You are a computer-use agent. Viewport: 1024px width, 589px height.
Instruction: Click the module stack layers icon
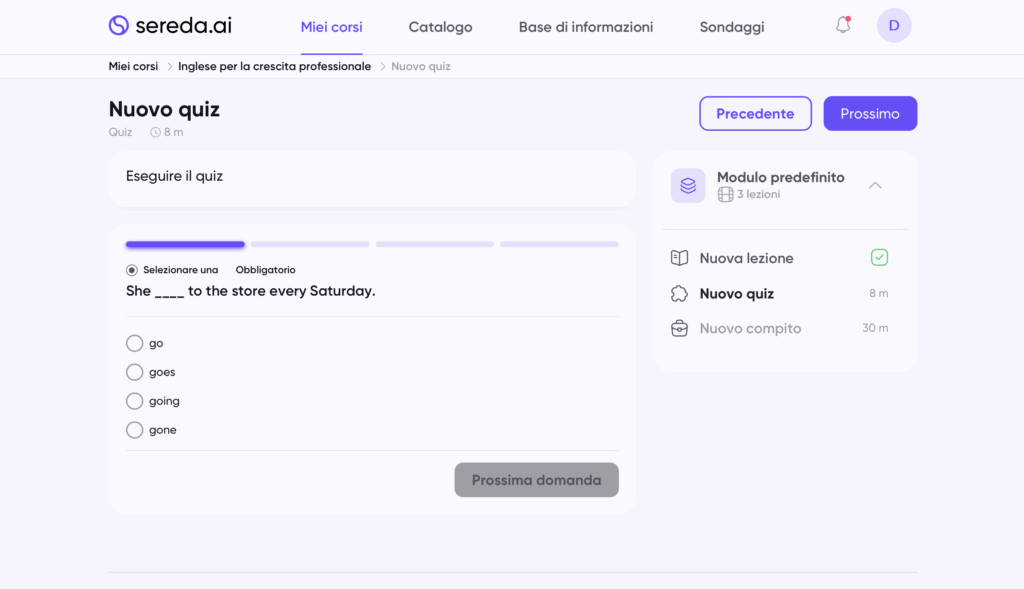tap(688, 186)
